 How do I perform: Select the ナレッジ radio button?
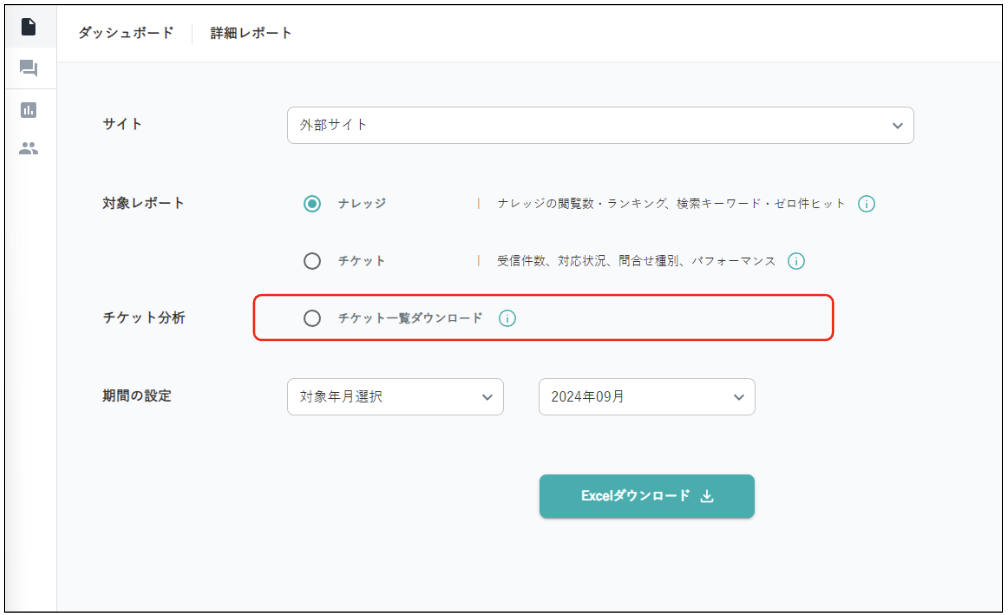coord(312,204)
